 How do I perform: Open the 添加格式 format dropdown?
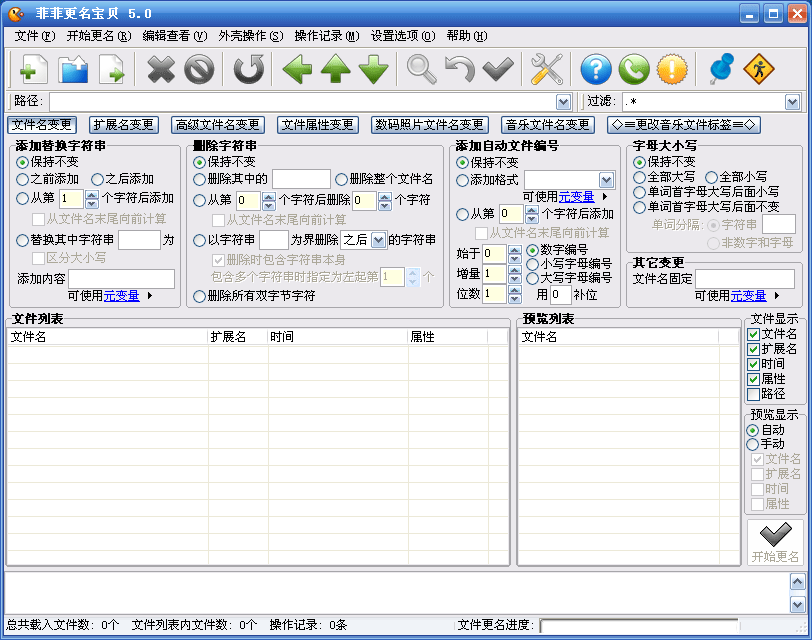click(606, 180)
